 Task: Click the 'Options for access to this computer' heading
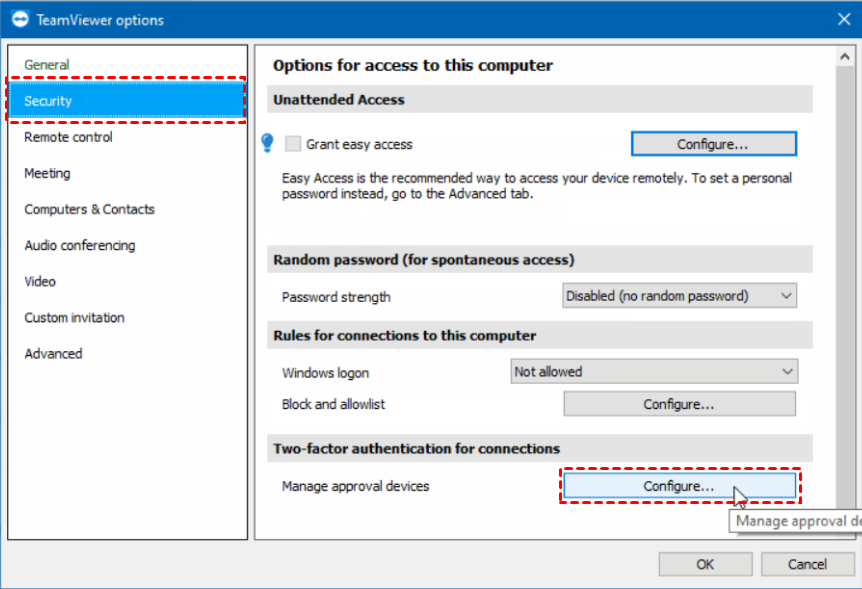(413, 65)
